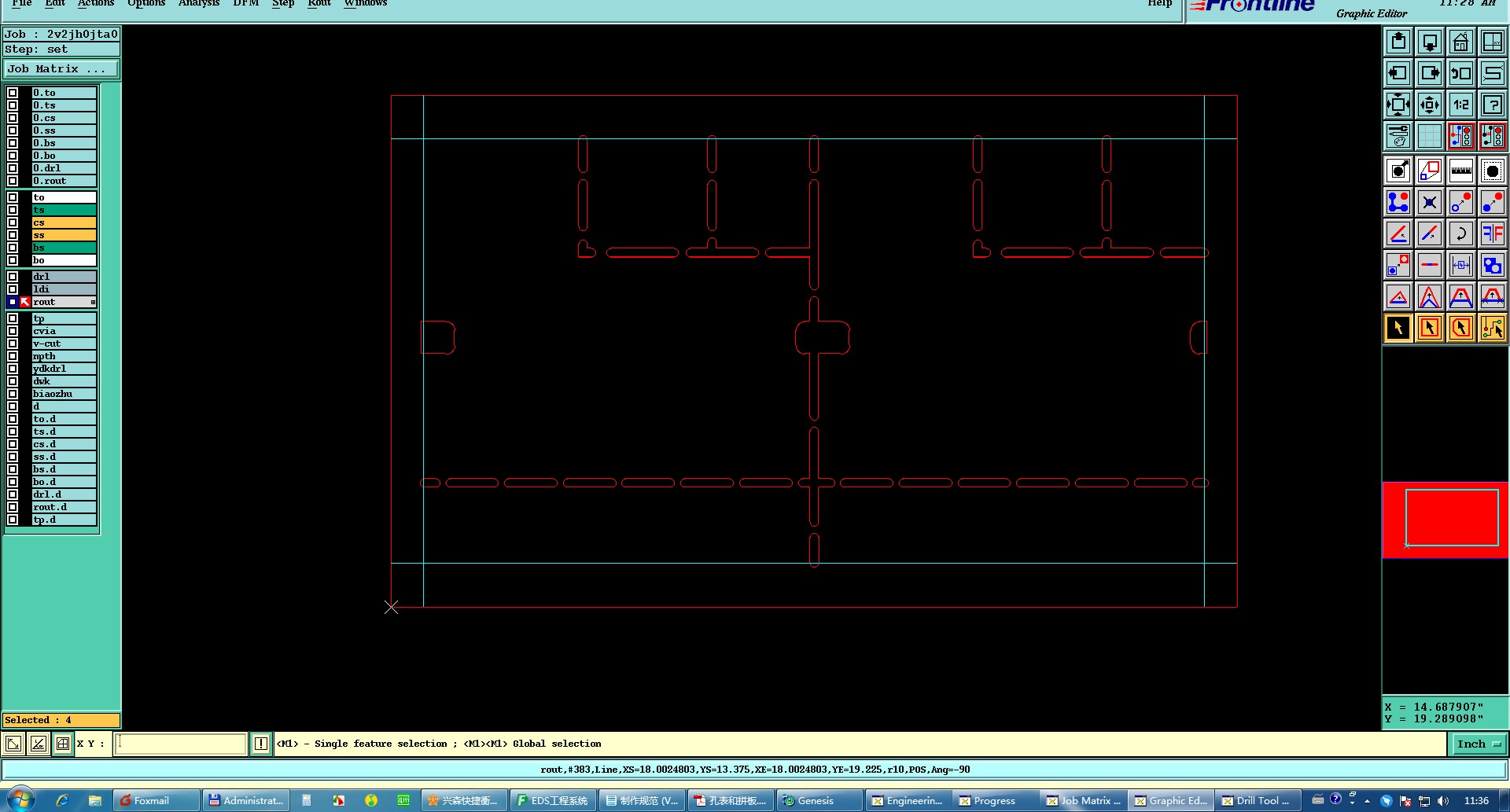Switch to Job Matrix taskbar window
Image resolution: width=1510 pixels, height=812 pixels.
(1084, 800)
